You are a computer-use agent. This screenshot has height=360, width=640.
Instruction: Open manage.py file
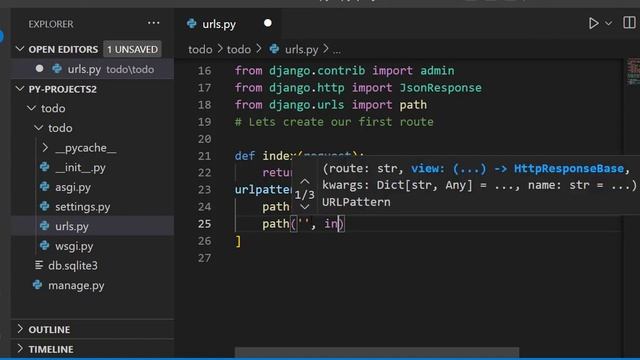76,285
